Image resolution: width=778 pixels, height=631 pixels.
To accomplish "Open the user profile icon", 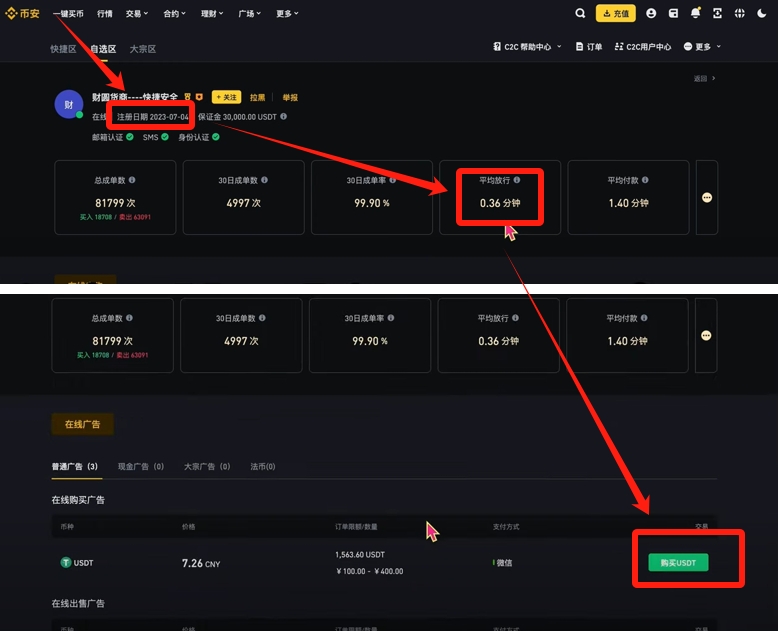I will click(x=651, y=13).
